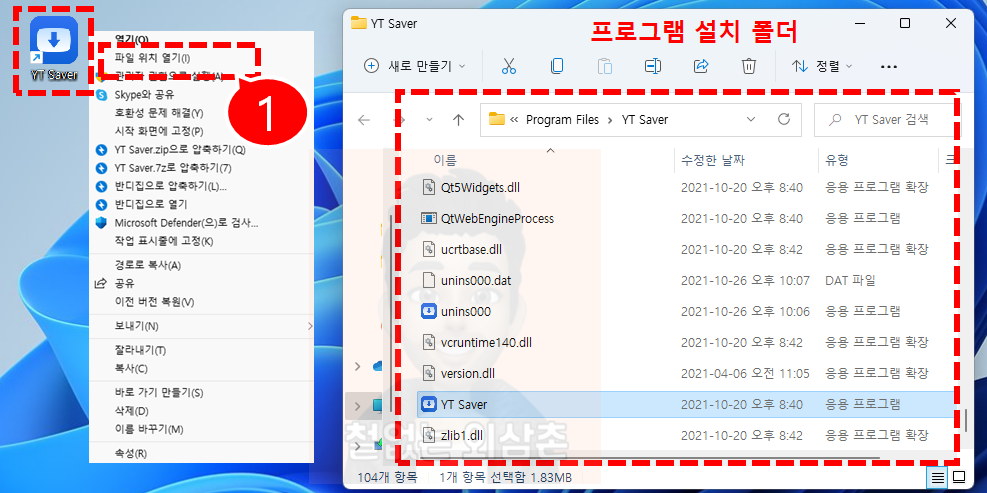Select zlib1.dll file row

coord(686,435)
